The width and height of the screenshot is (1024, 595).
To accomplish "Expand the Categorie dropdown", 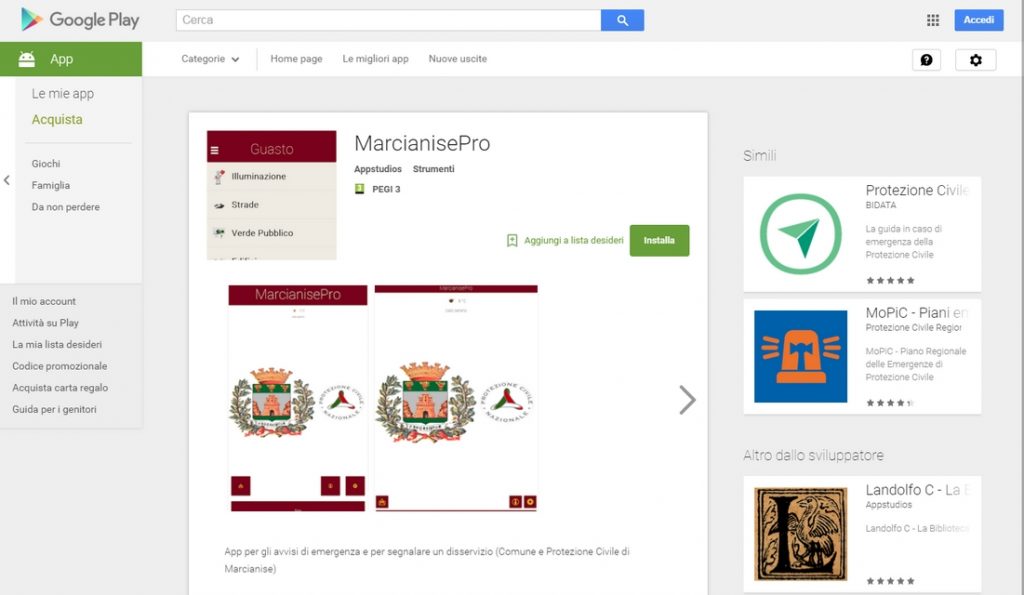I will [210, 59].
